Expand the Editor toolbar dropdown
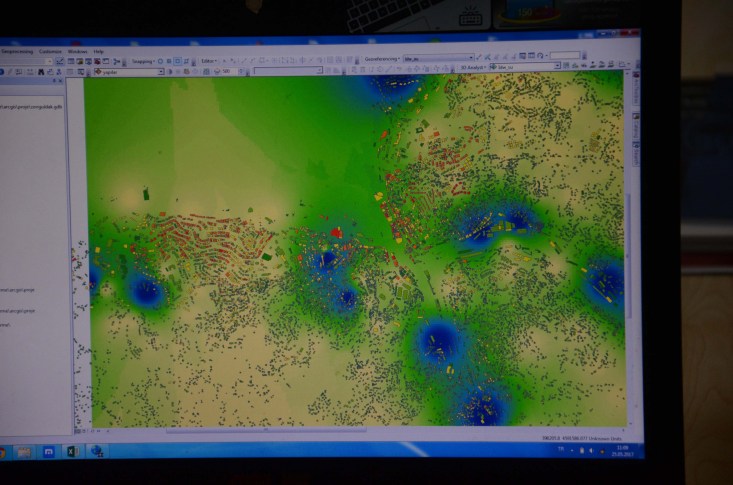This screenshot has height=485, width=733. coord(208,61)
